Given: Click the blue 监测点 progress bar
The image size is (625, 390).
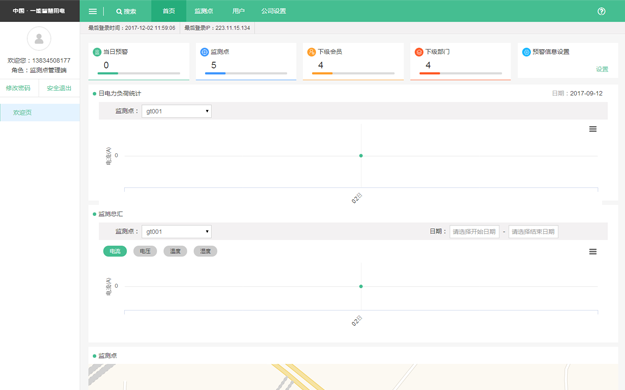Looking at the screenshot, I should point(246,73).
